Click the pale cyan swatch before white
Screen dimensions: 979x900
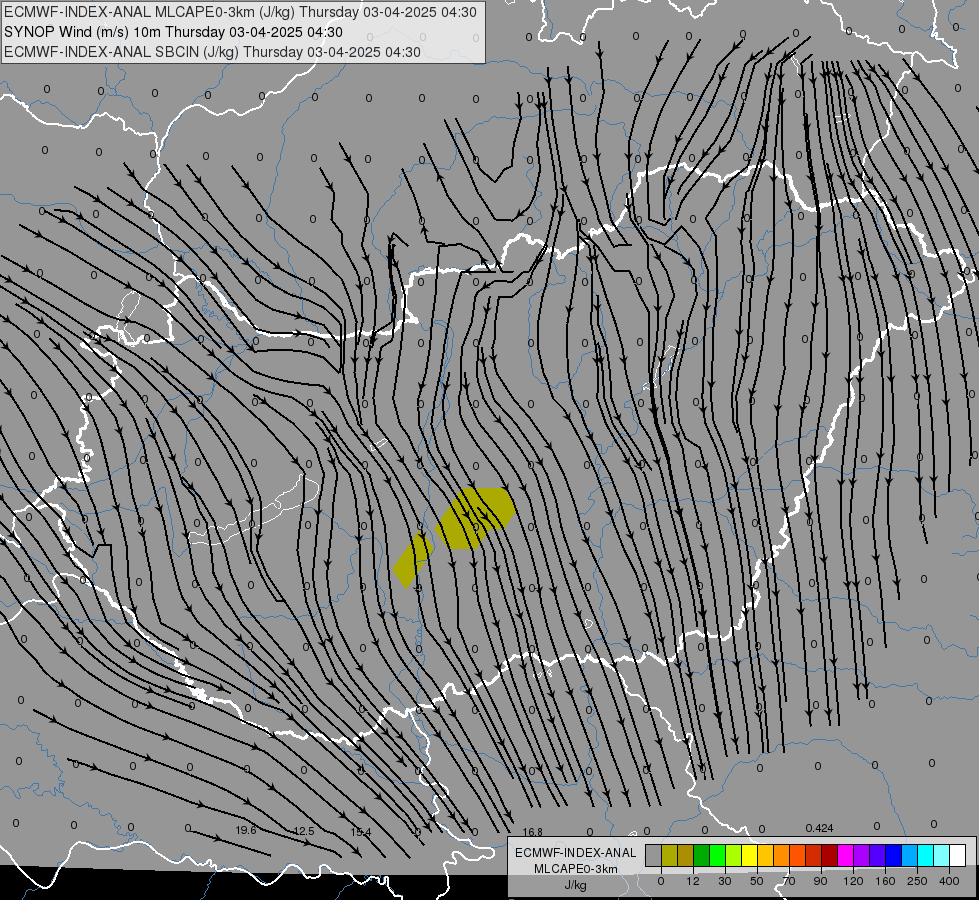click(942, 855)
